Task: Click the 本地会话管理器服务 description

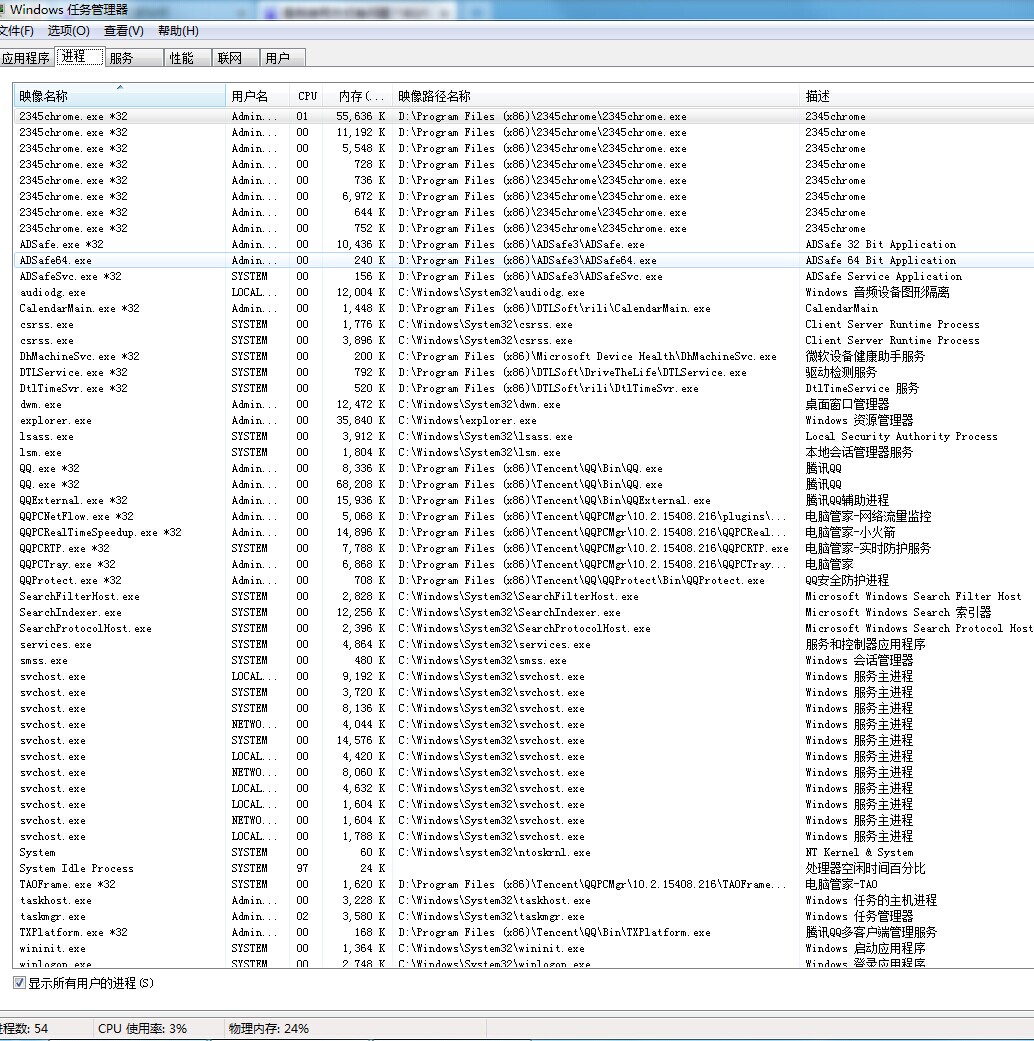Action: pyautogui.click(x=859, y=452)
